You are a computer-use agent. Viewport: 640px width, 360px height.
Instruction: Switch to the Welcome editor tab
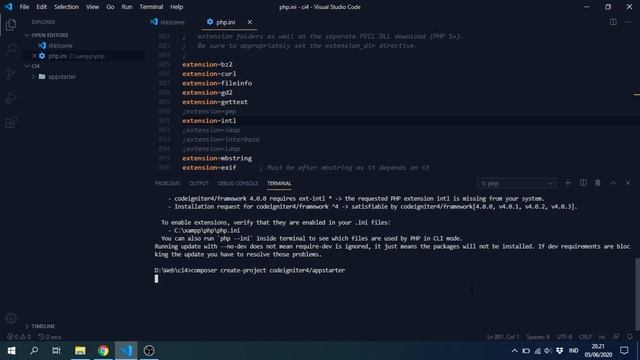(x=169, y=22)
